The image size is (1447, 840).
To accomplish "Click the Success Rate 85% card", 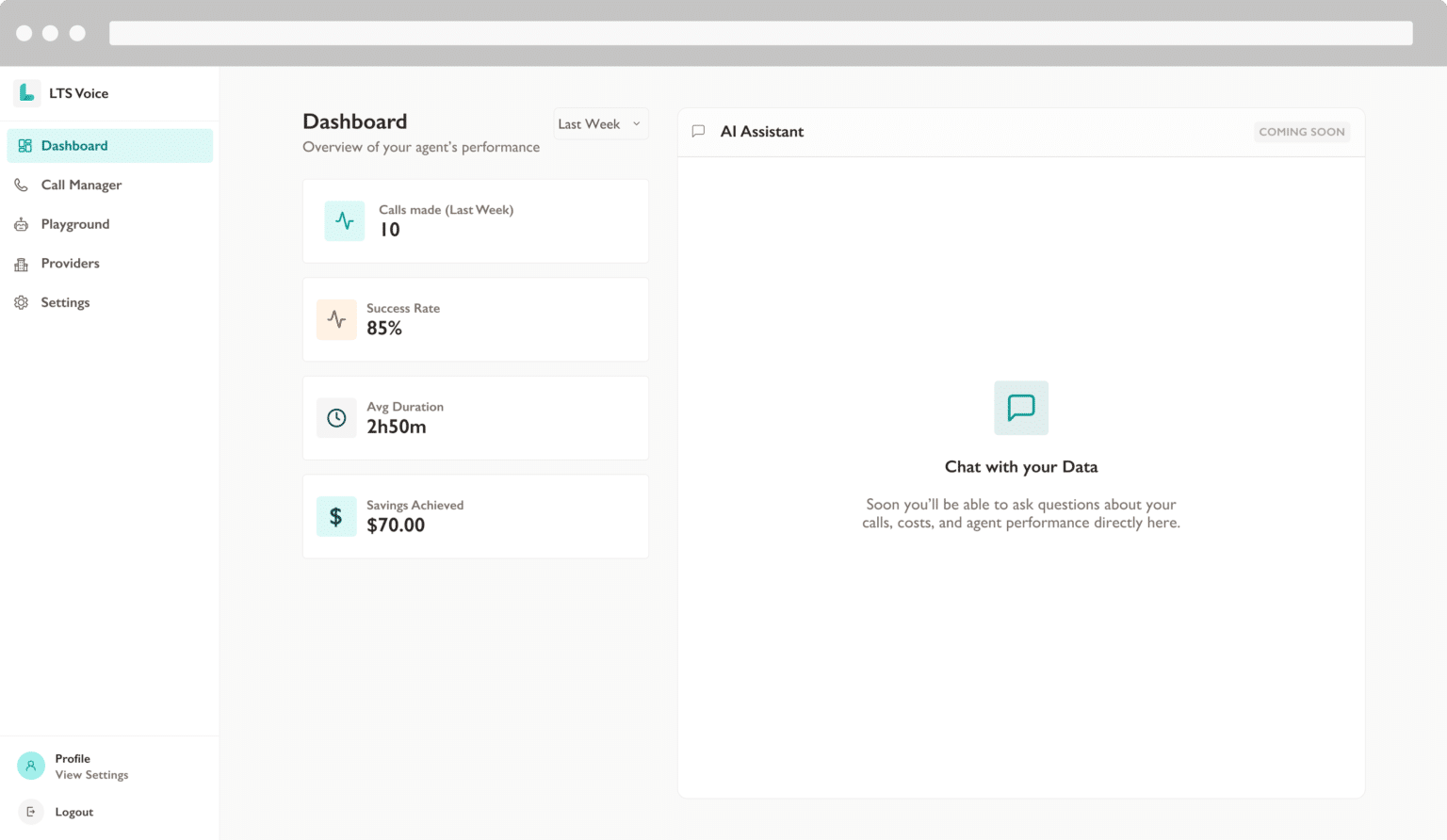I will tap(475, 319).
